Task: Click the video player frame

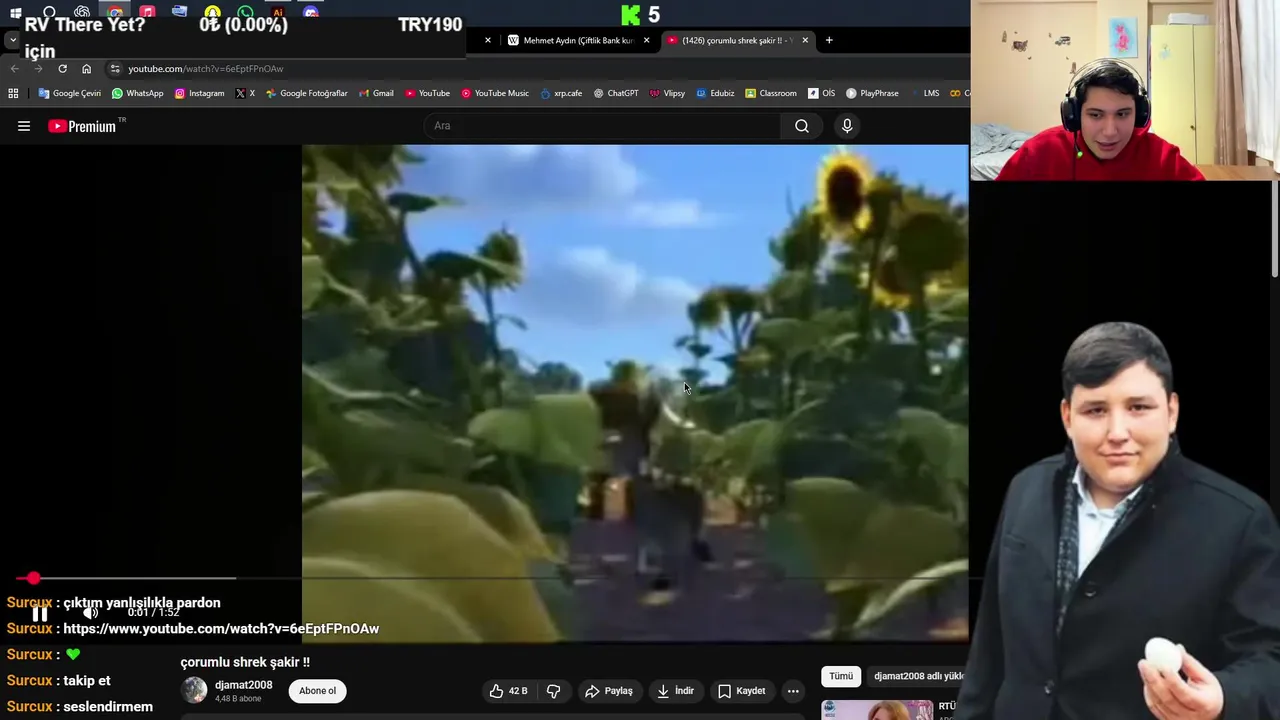Action: point(635,393)
